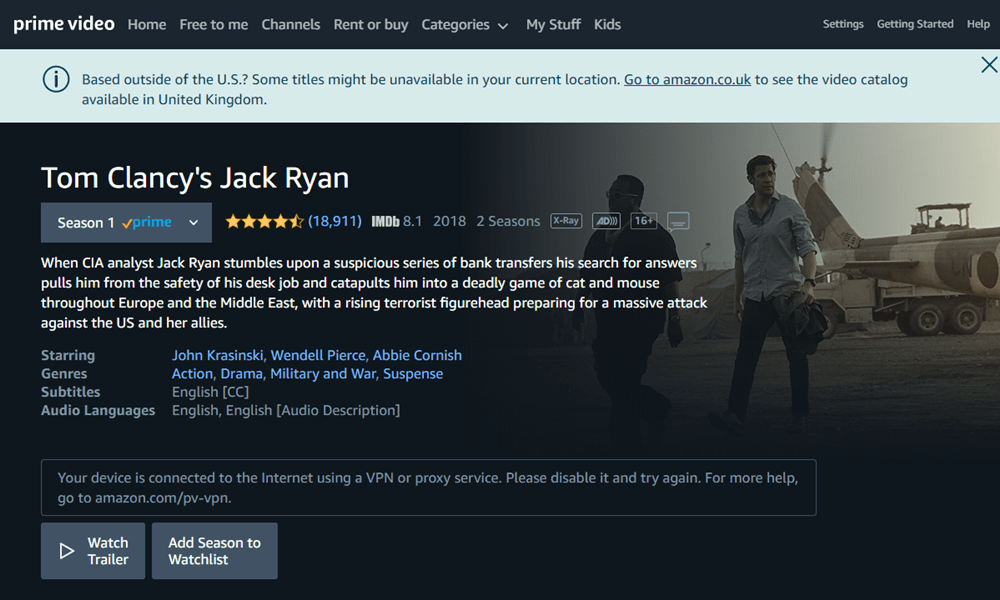Viewport: 1000px width, 600px height.
Task: Open the Season 1 dropdown
Action: click(x=126, y=223)
